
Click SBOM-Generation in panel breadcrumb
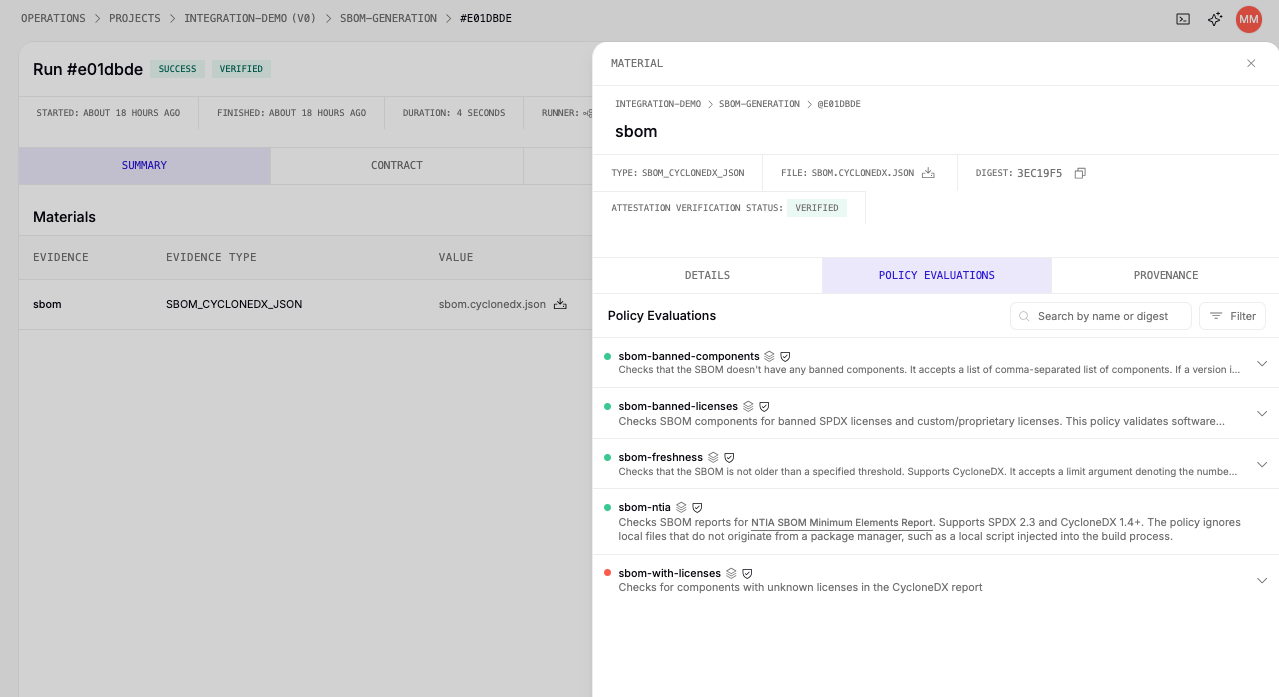coord(759,104)
